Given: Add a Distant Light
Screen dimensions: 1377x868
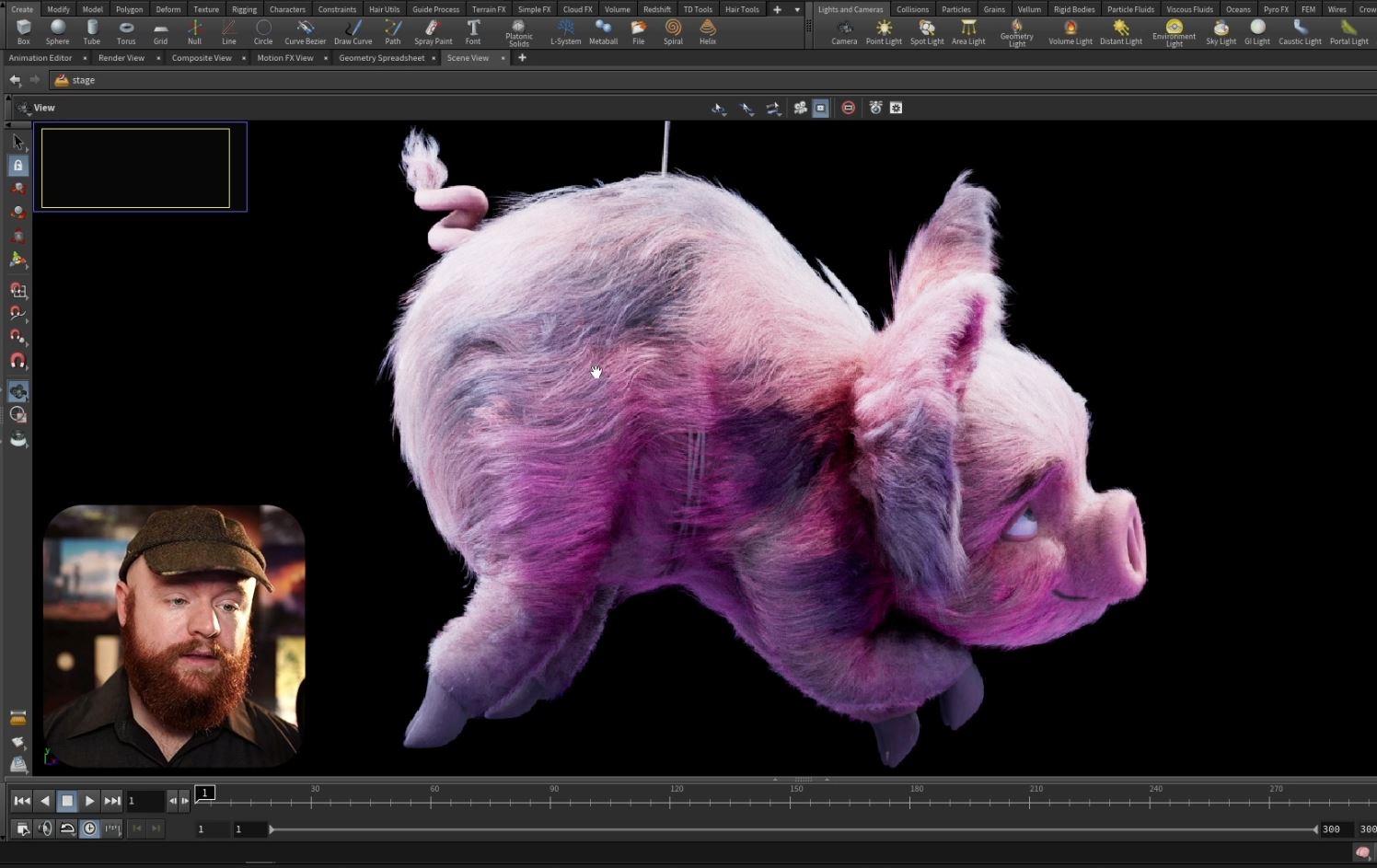Looking at the screenshot, I should (x=1120, y=32).
